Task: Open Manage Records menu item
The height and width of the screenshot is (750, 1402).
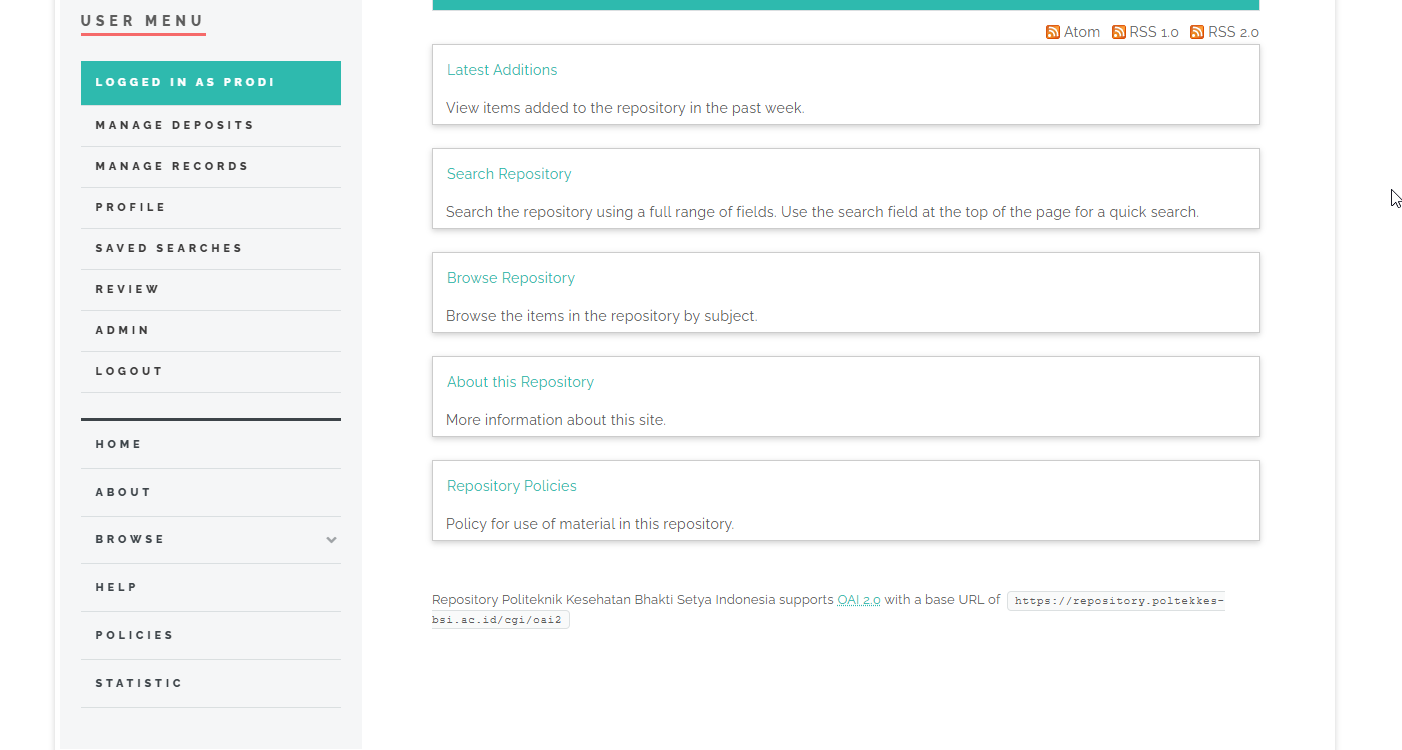Action: (172, 166)
